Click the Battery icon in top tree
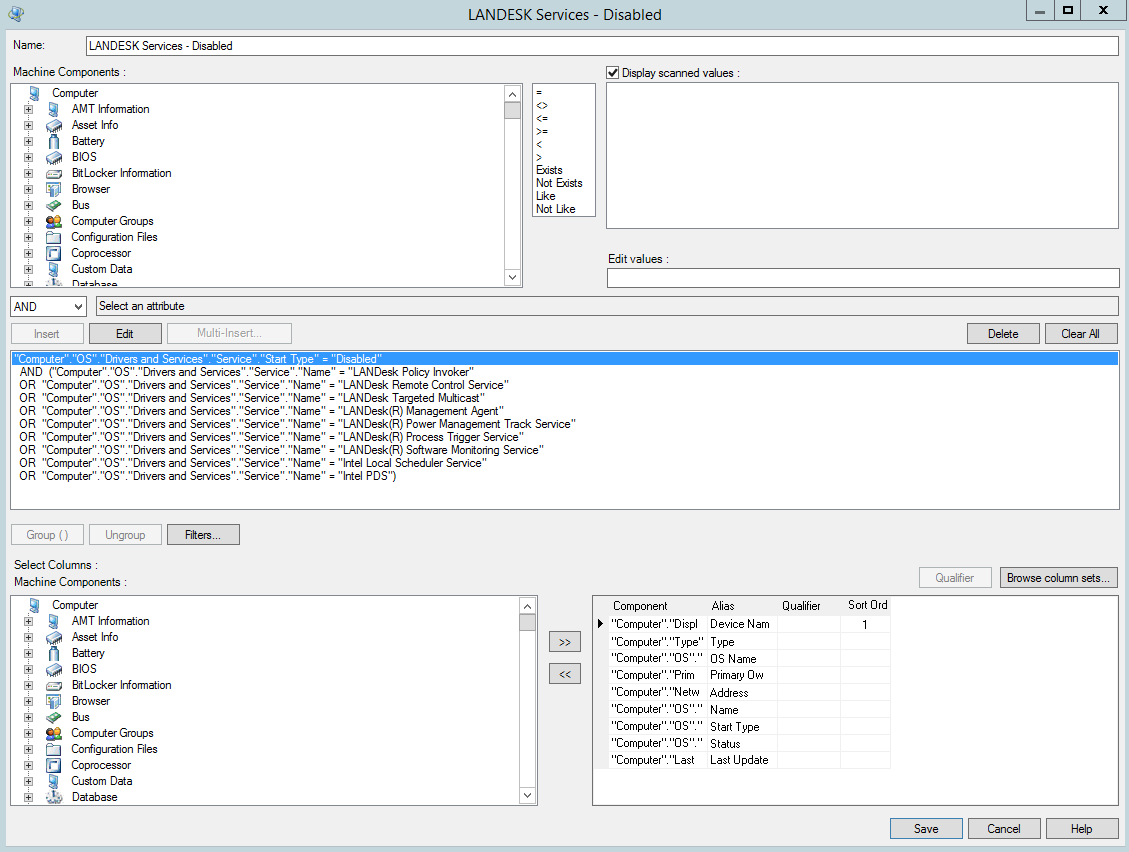Screen dimensions: 1129x852 coord(54,141)
